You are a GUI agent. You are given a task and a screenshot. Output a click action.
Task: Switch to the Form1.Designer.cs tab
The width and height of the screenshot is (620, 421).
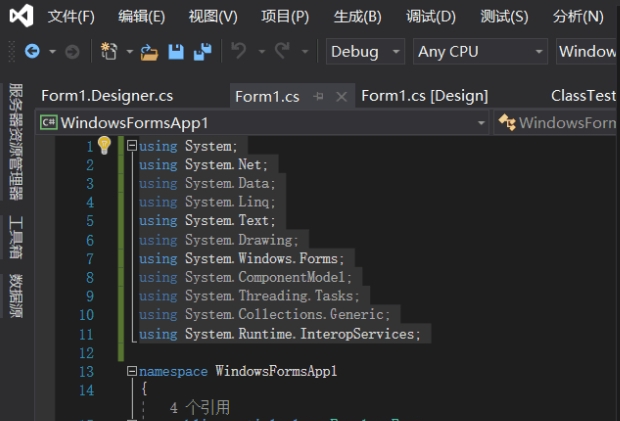point(107,96)
